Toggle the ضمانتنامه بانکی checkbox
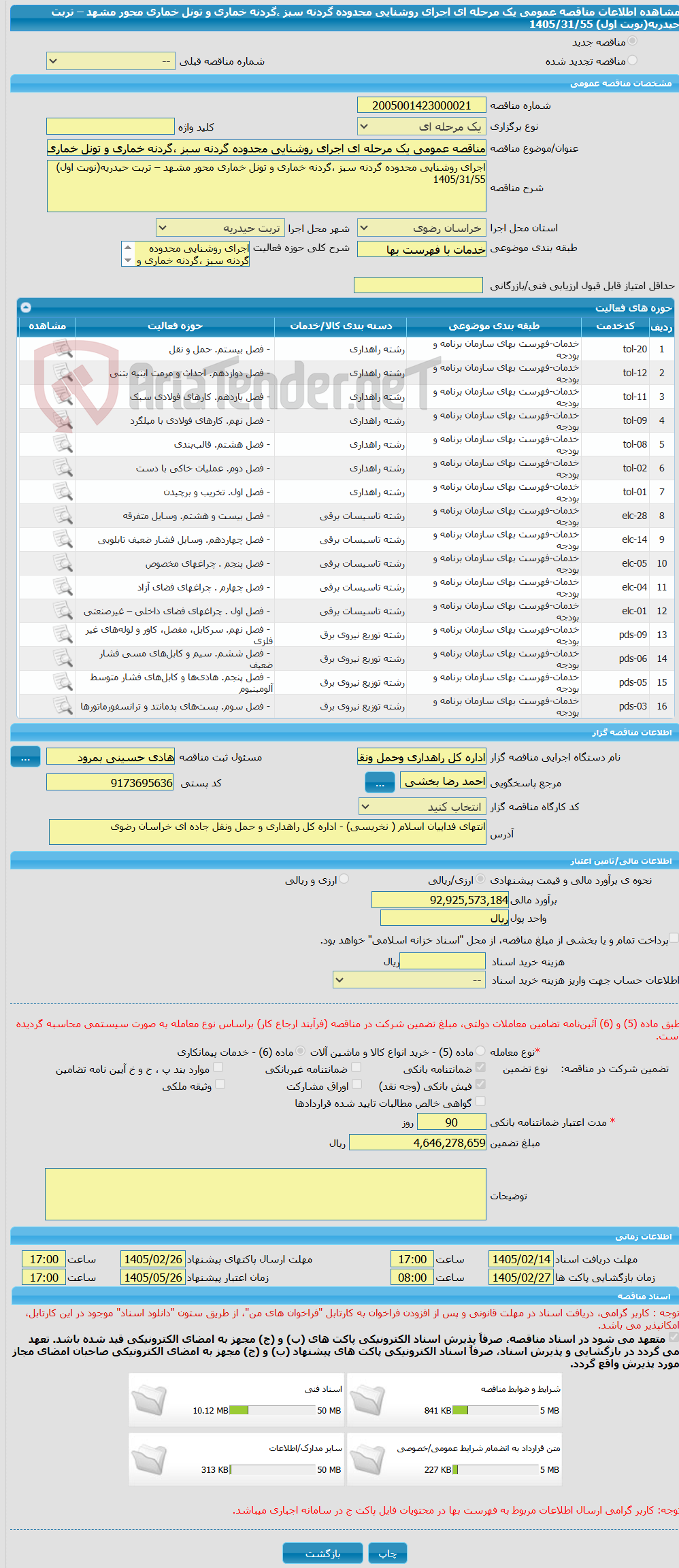 [480, 1068]
